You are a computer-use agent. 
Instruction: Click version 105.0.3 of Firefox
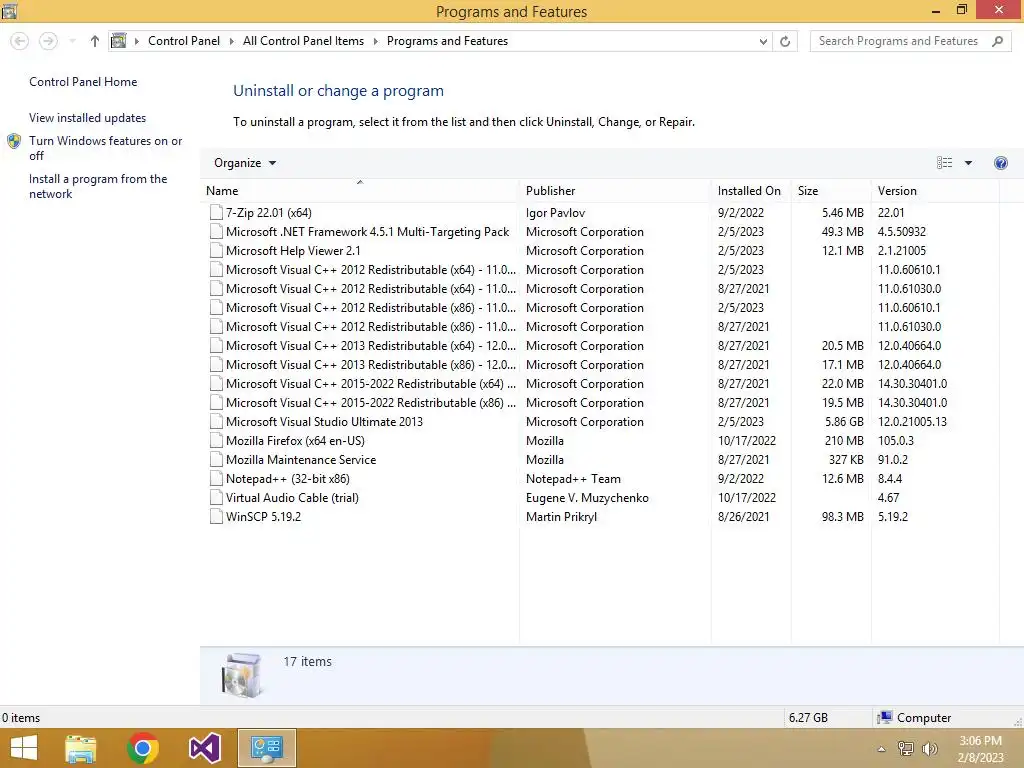coord(895,440)
